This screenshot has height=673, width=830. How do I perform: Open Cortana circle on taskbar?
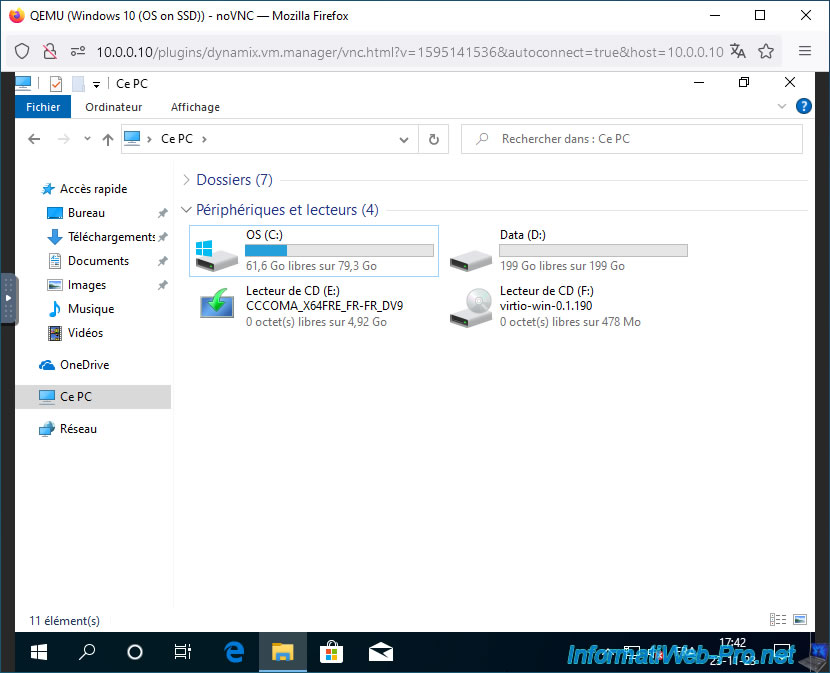coord(135,652)
